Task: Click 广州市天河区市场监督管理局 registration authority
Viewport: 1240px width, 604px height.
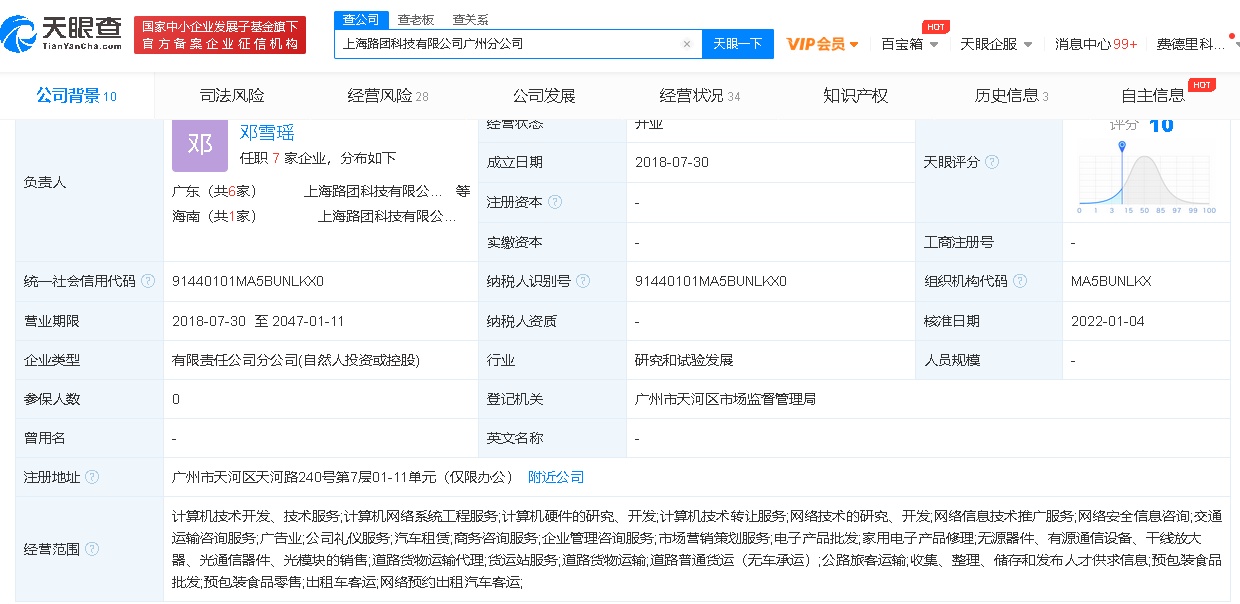Action: tap(725, 399)
